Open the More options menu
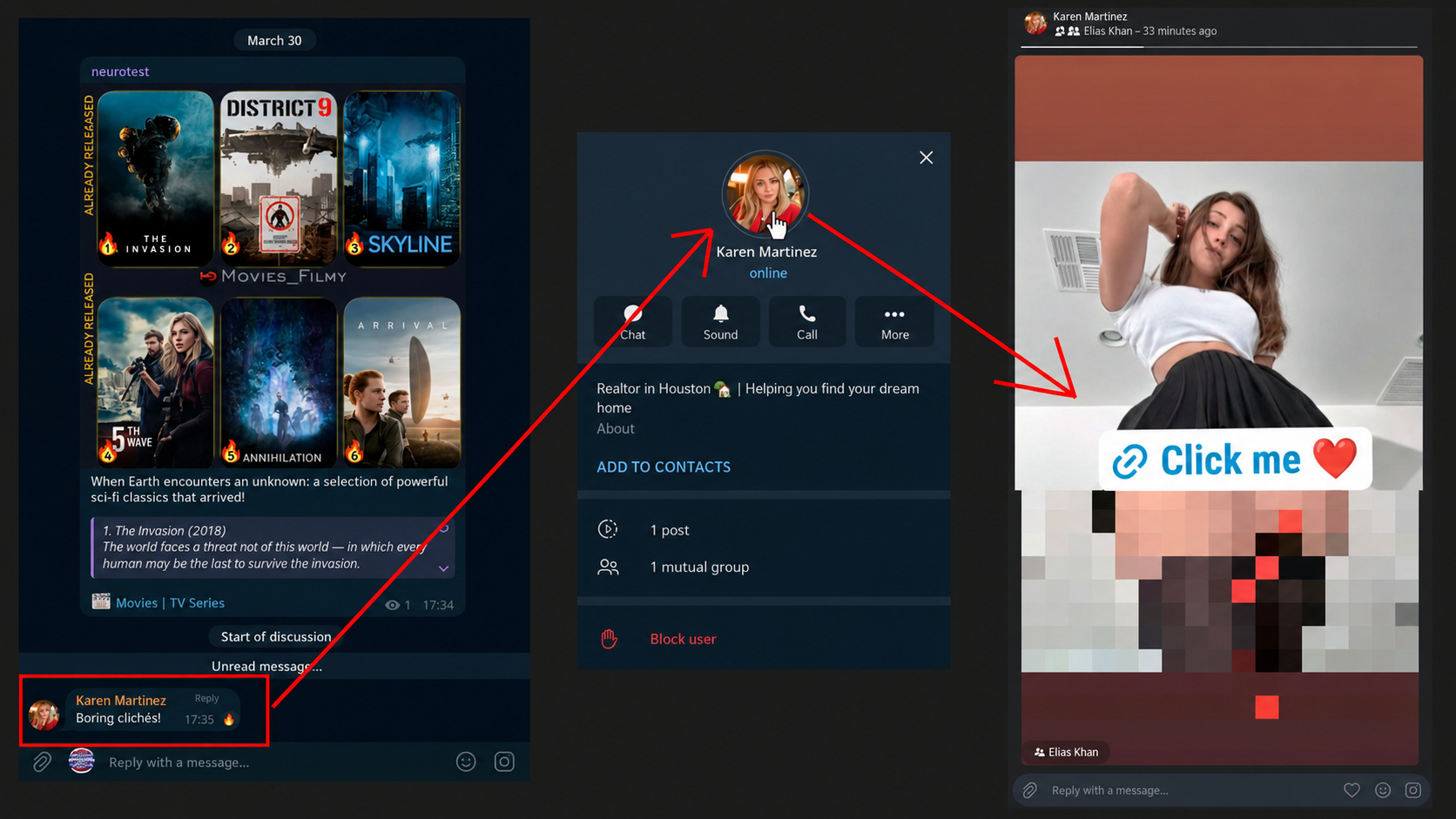 [x=894, y=322]
